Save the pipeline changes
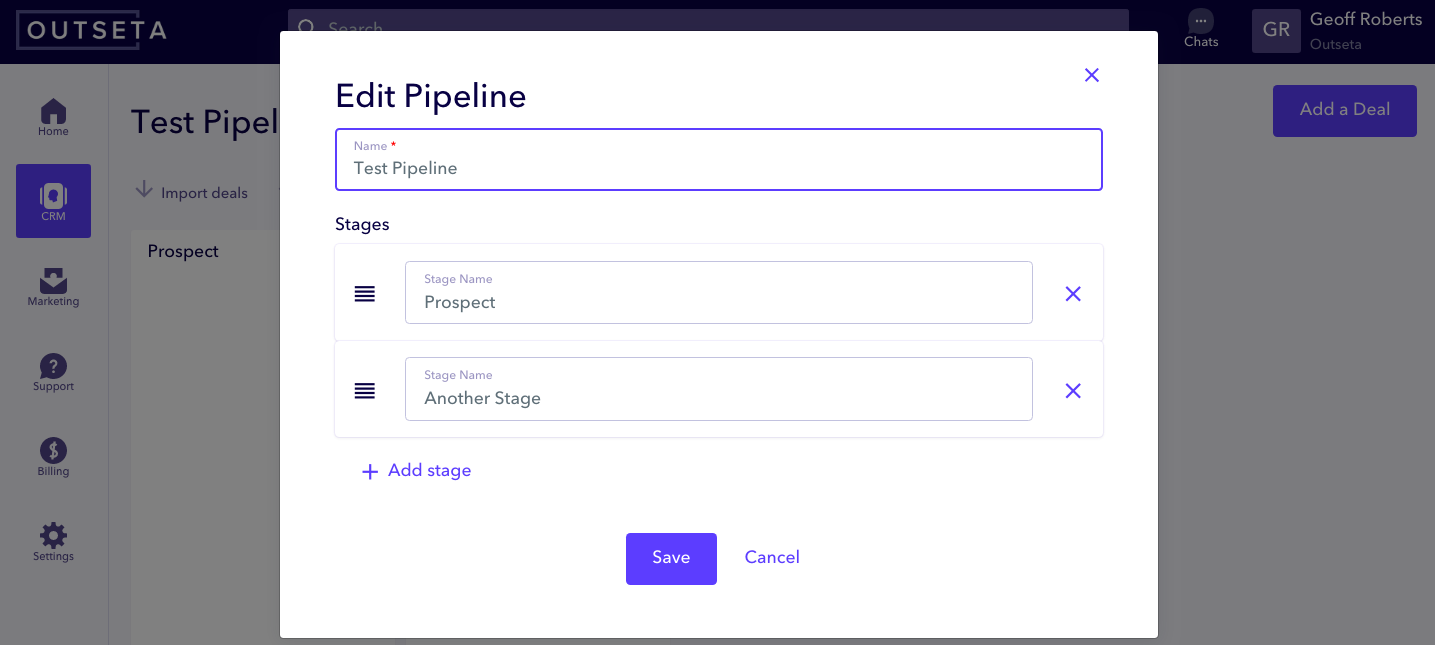The image size is (1435, 645). 671,558
